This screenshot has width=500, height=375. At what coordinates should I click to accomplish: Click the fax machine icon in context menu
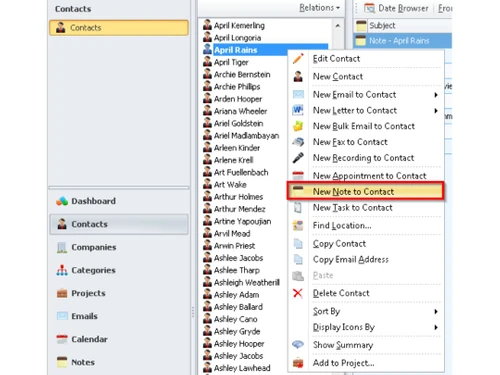click(298, 142)
